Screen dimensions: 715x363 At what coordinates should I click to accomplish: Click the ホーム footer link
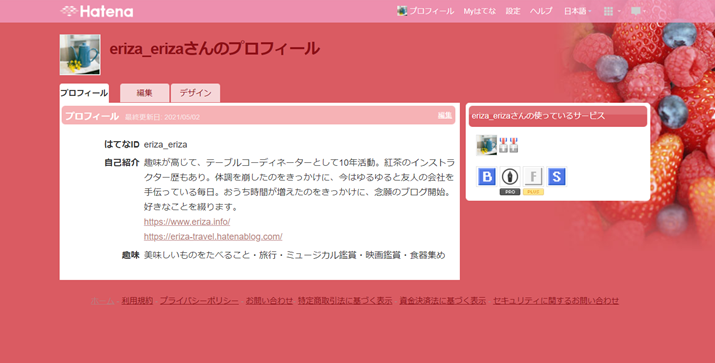click(x=103, y=301)
